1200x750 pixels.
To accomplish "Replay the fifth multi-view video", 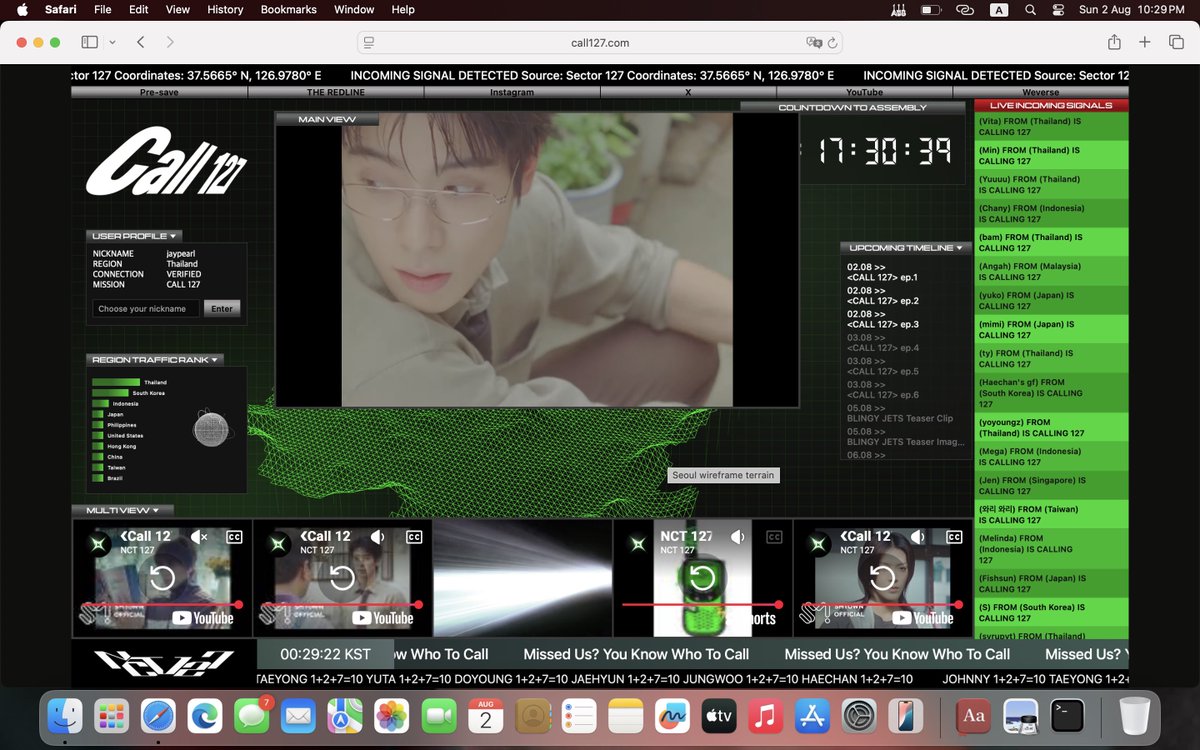I will [882, 578].
